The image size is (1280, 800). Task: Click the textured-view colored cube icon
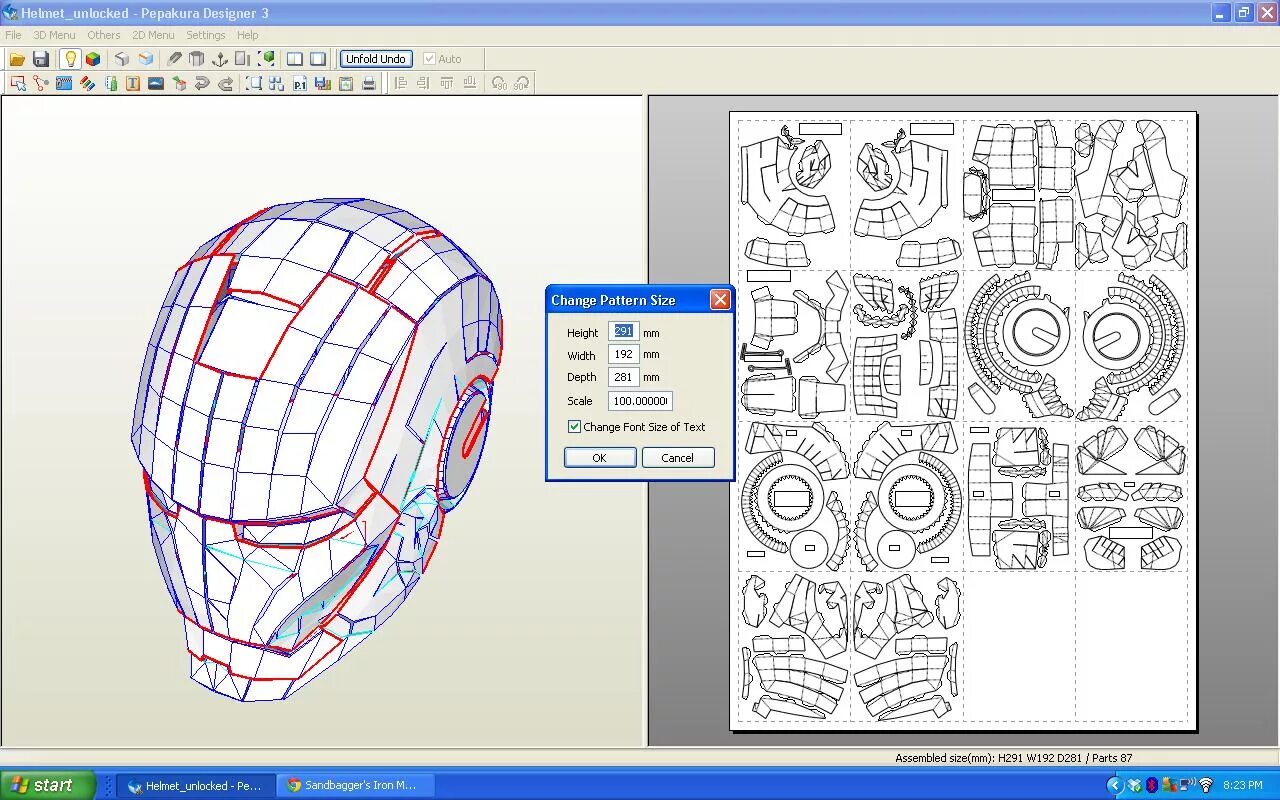pos(92,58)
